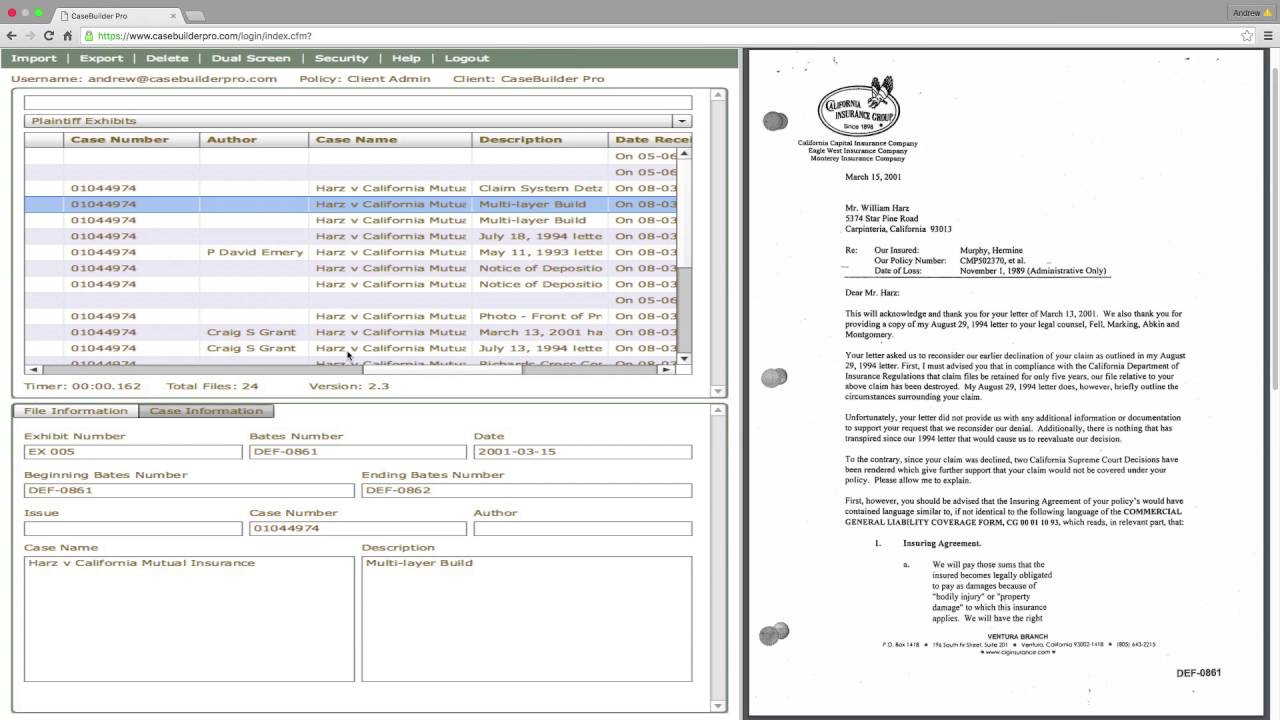Image resolution: width=1280 pixels, height=720 pixels.
Task: Click the Case Name text area
Action: click(x=189, y=619)
